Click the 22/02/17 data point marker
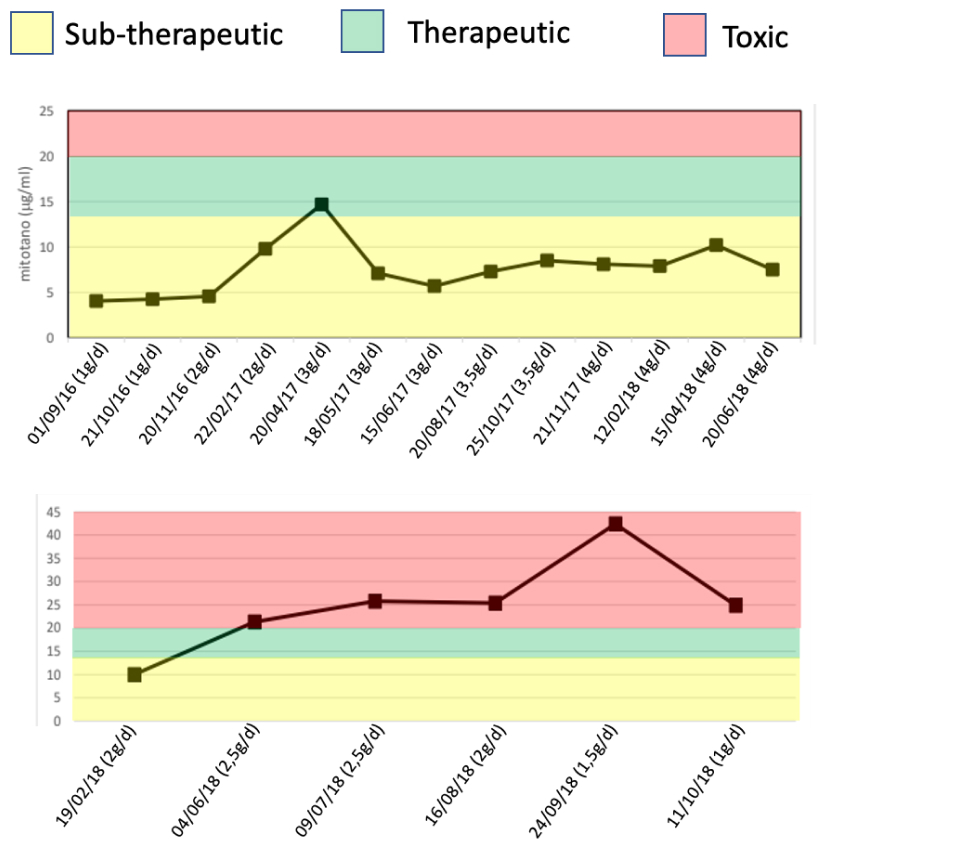Image resolution: width=960 pixels, height=860 pixels. (x=265, y=248)
